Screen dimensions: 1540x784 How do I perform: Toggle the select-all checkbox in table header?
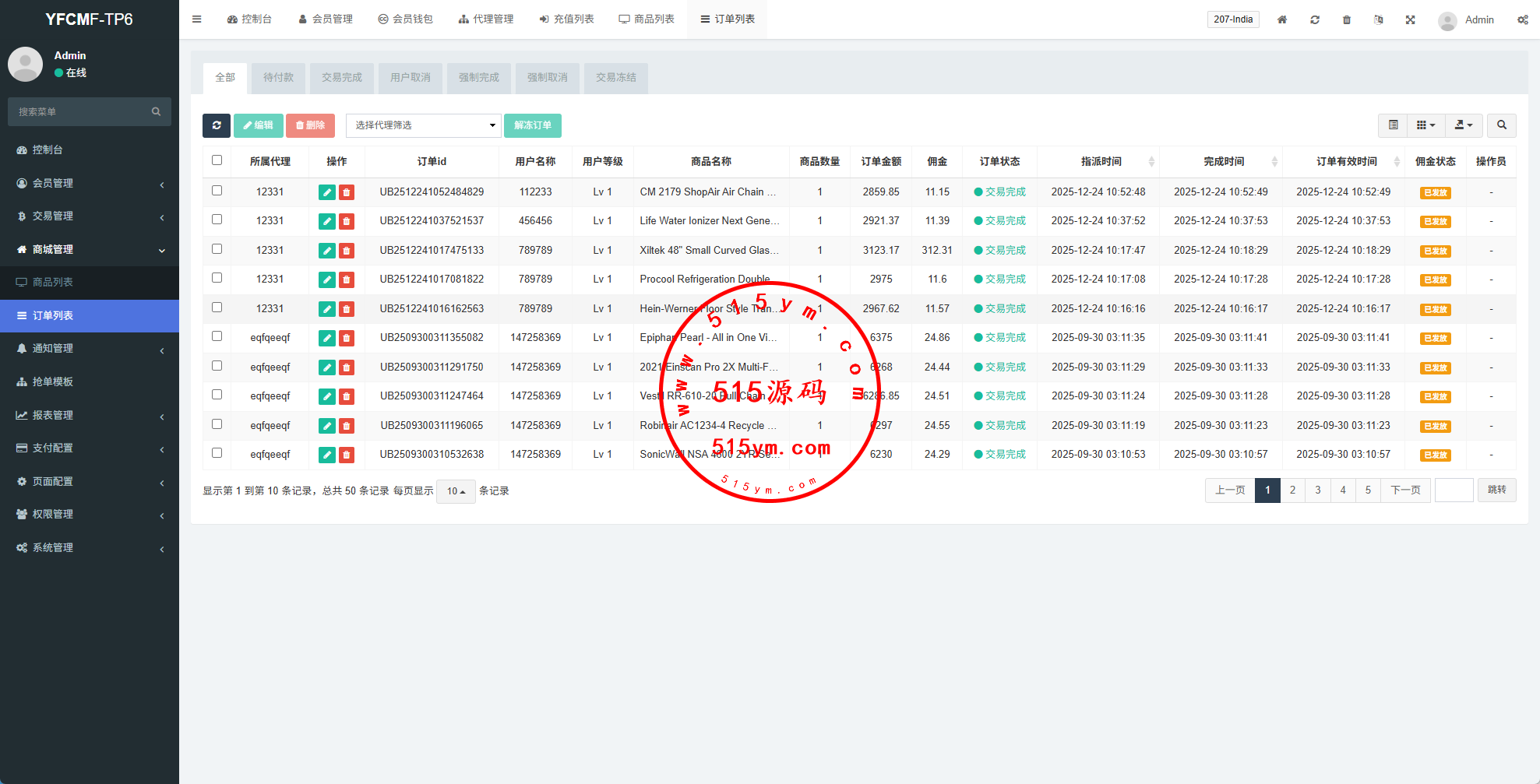coord(217,160)
